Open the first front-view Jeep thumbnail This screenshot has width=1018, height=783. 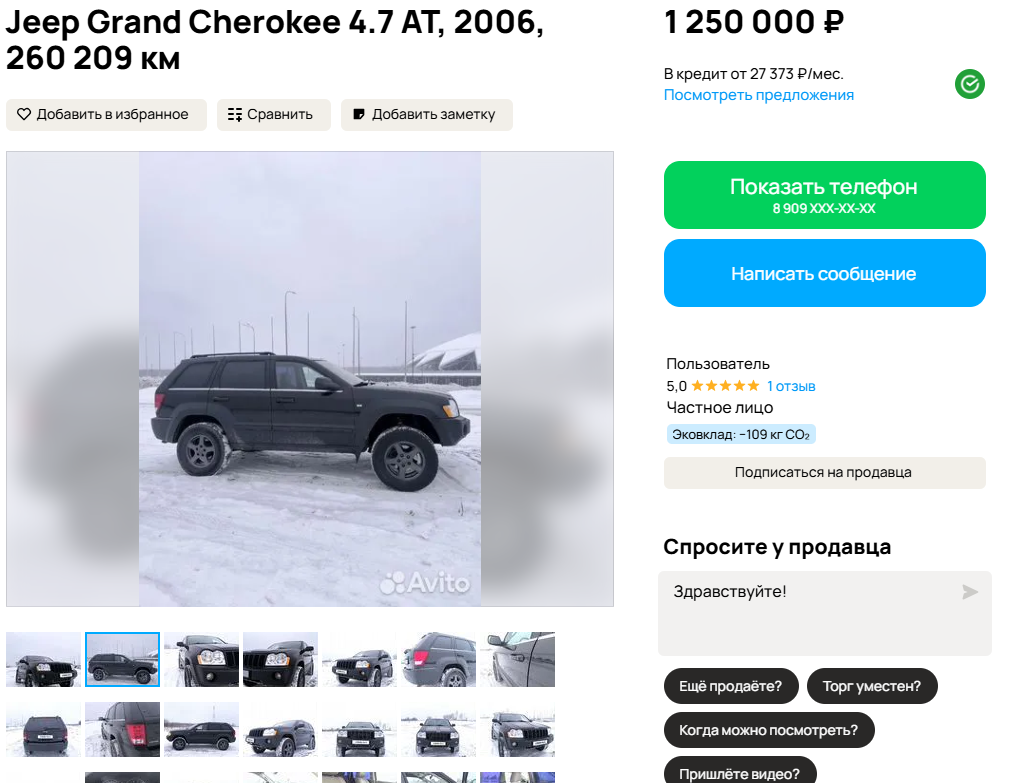[43, 660]
